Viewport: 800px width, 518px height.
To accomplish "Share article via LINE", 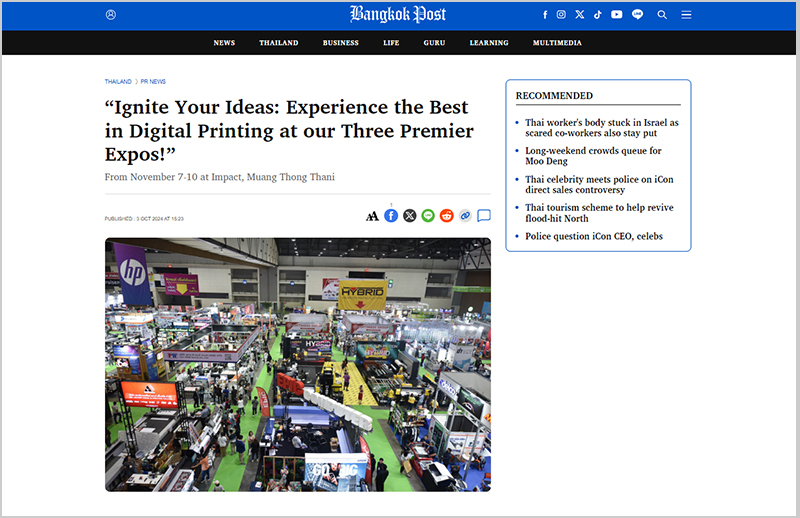I will point(428,216).
